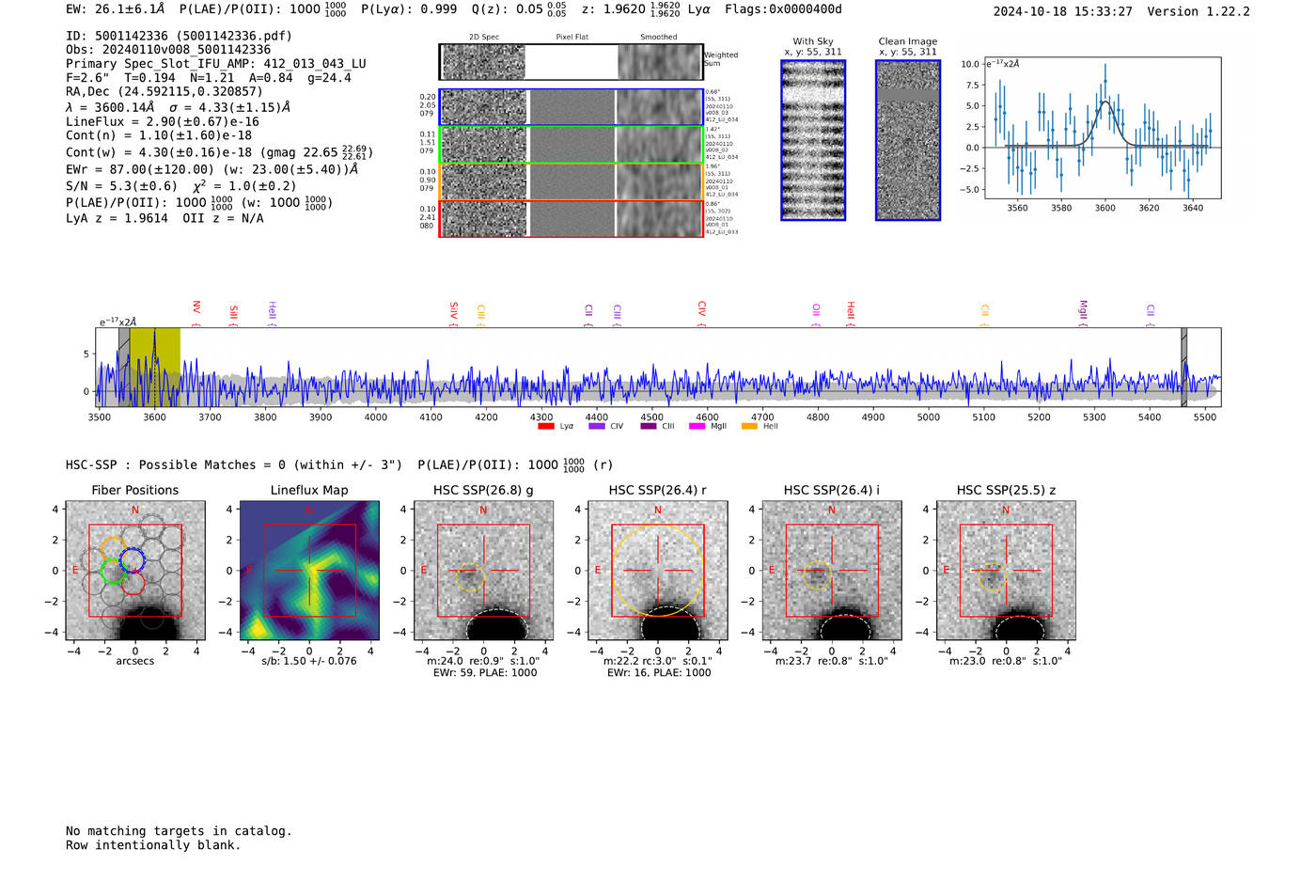1316x896 pixels.
Task: Open the Clean Image panel
Action: 908,140
